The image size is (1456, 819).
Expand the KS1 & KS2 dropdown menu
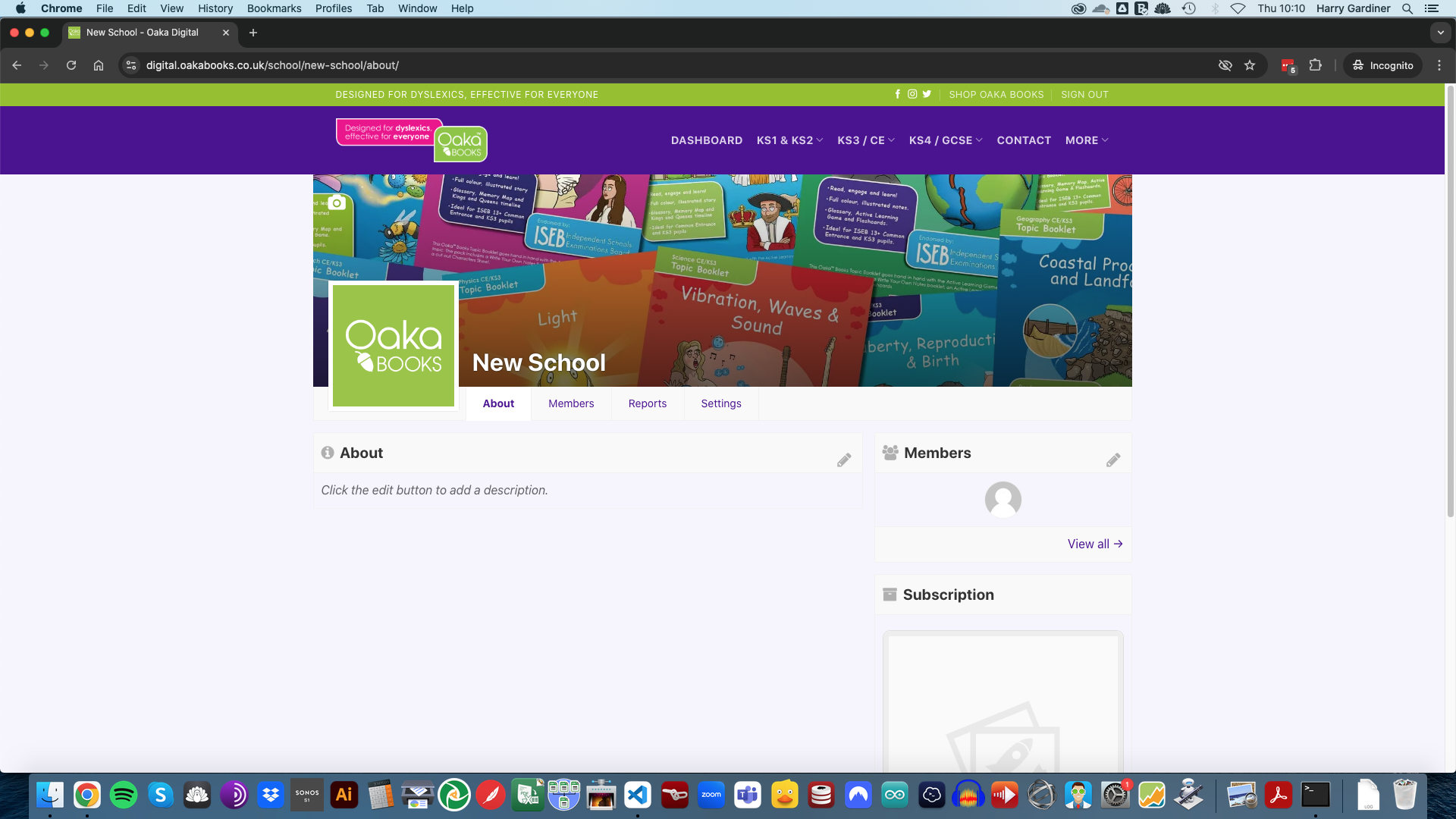click(789, 140)
